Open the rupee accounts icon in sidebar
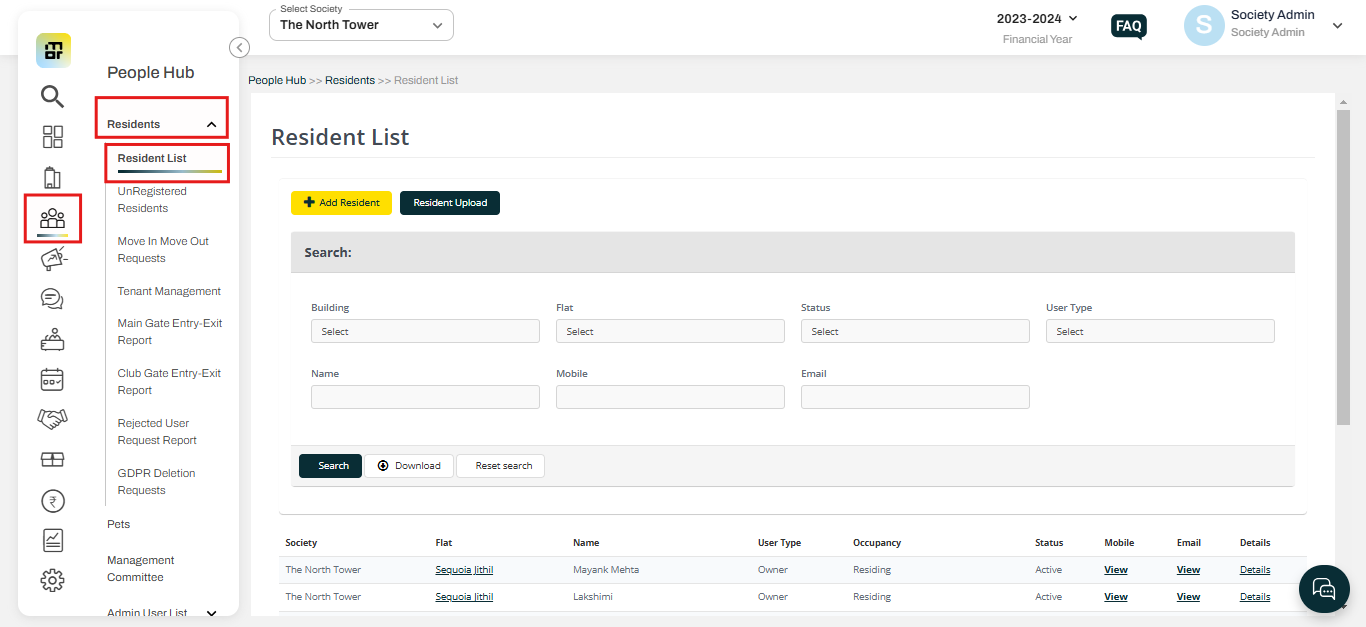 click(52, 500)
